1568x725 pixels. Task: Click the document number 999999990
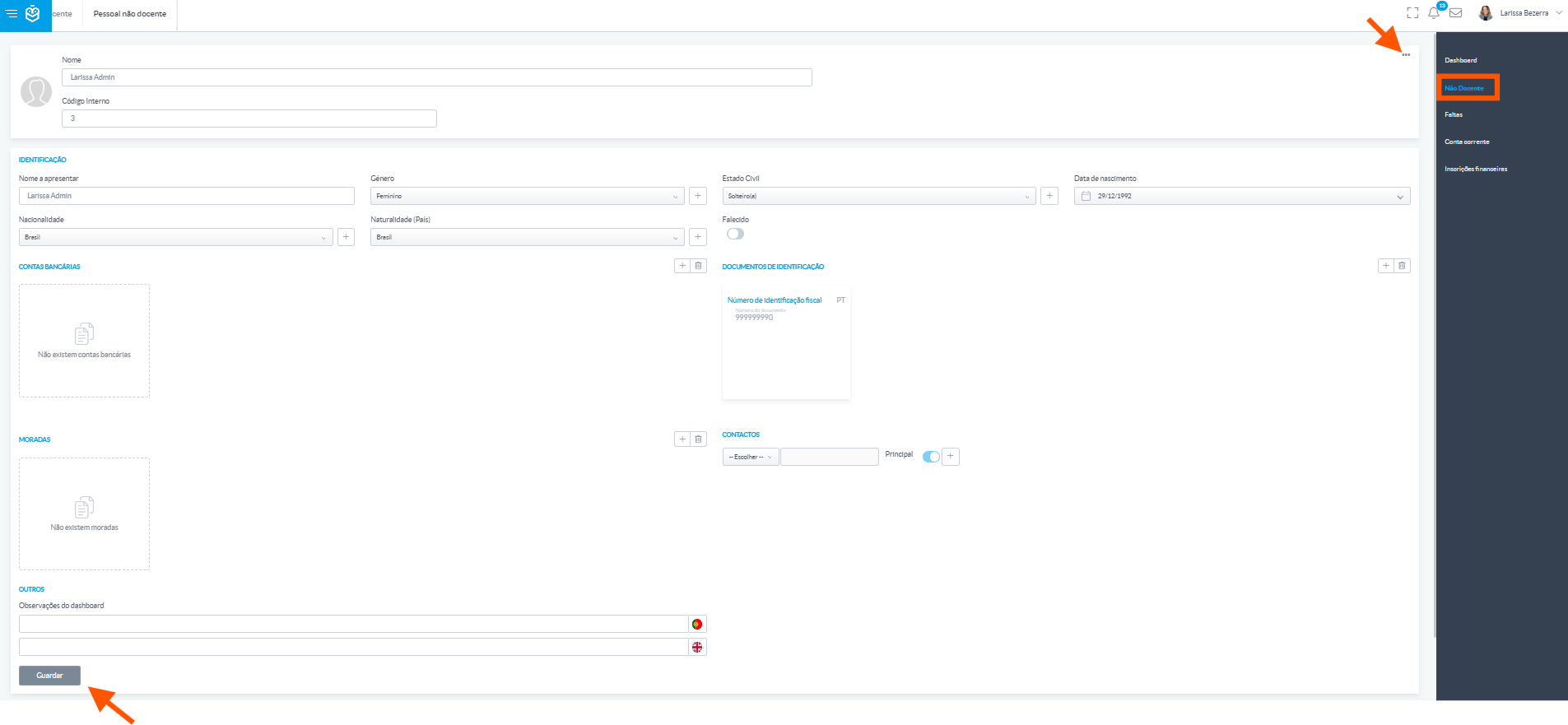(x=754, y=318)
